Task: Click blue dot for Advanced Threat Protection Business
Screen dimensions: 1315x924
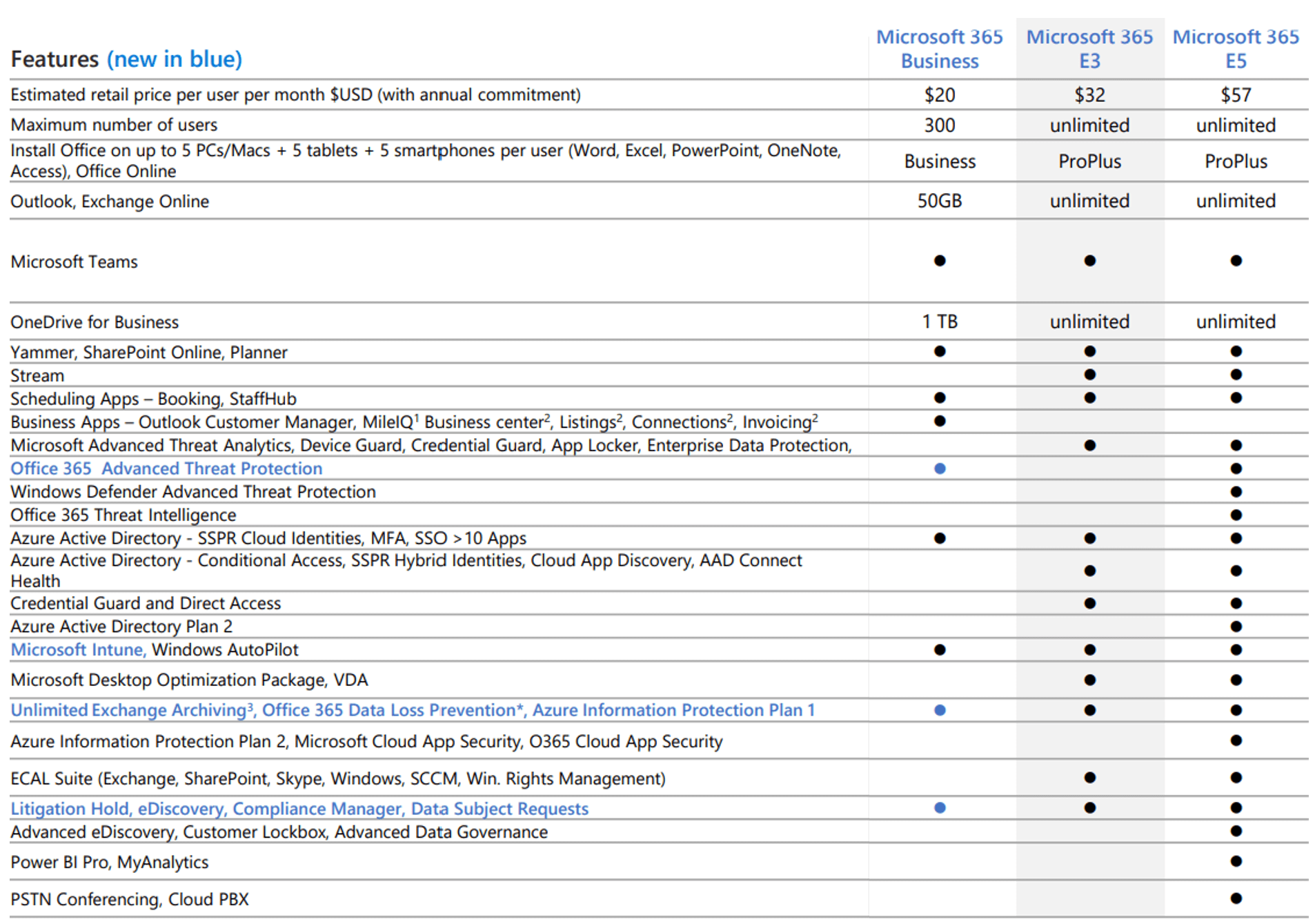Action: [x=939, y=469]
